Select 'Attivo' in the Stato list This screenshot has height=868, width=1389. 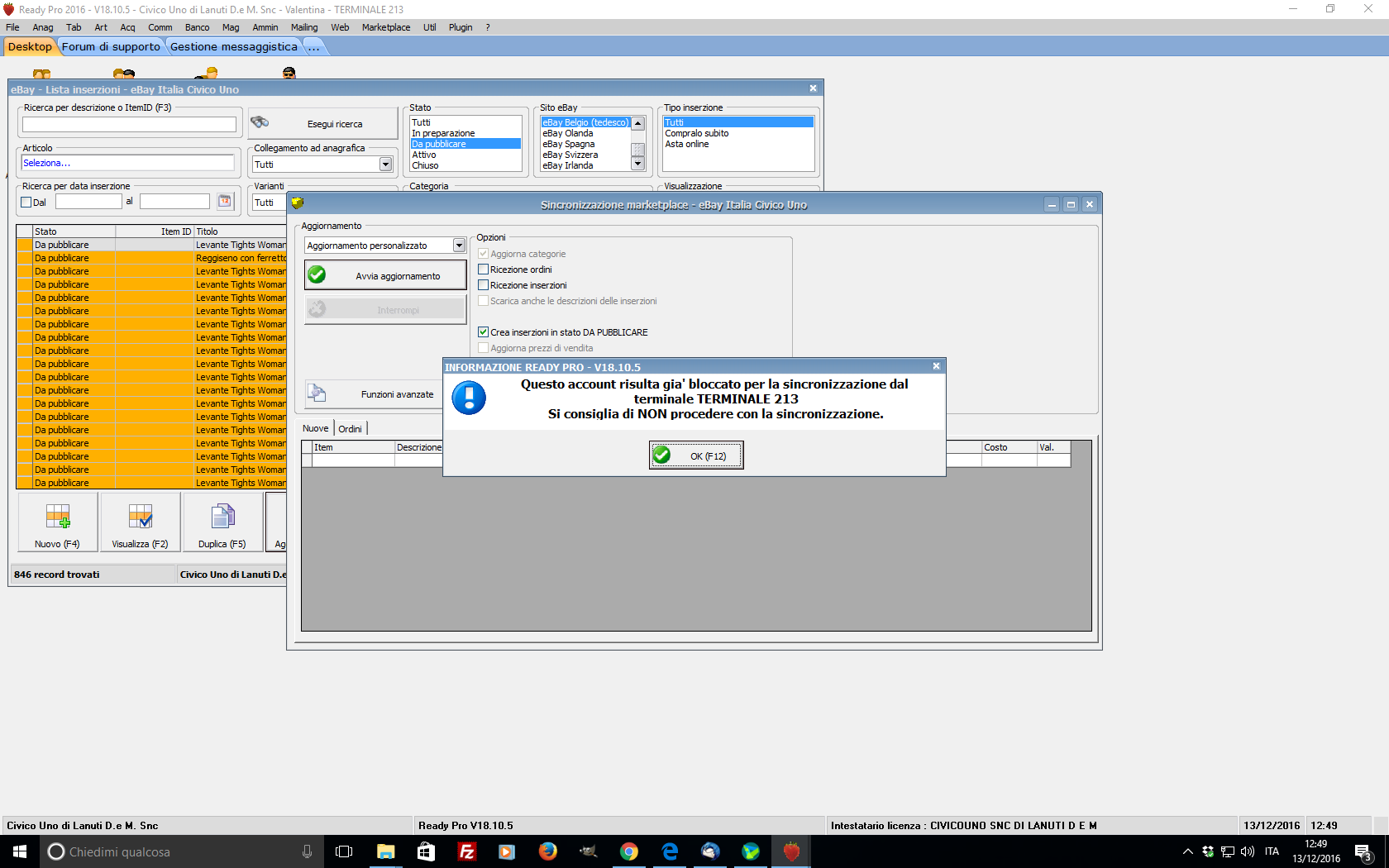click(465, 155)
